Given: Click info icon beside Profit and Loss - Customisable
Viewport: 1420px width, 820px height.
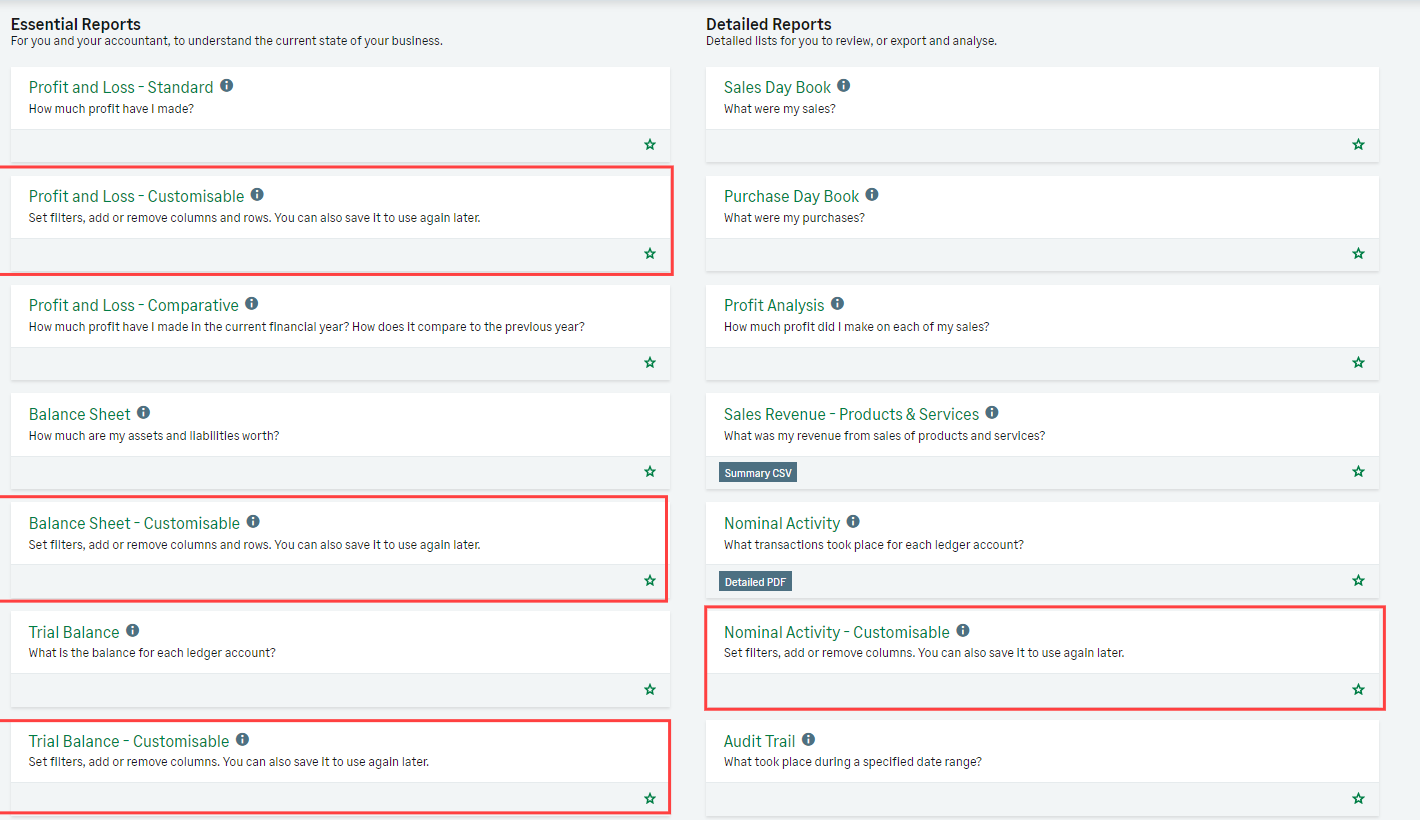Looking at the screenshot, I should coord(258,195).
